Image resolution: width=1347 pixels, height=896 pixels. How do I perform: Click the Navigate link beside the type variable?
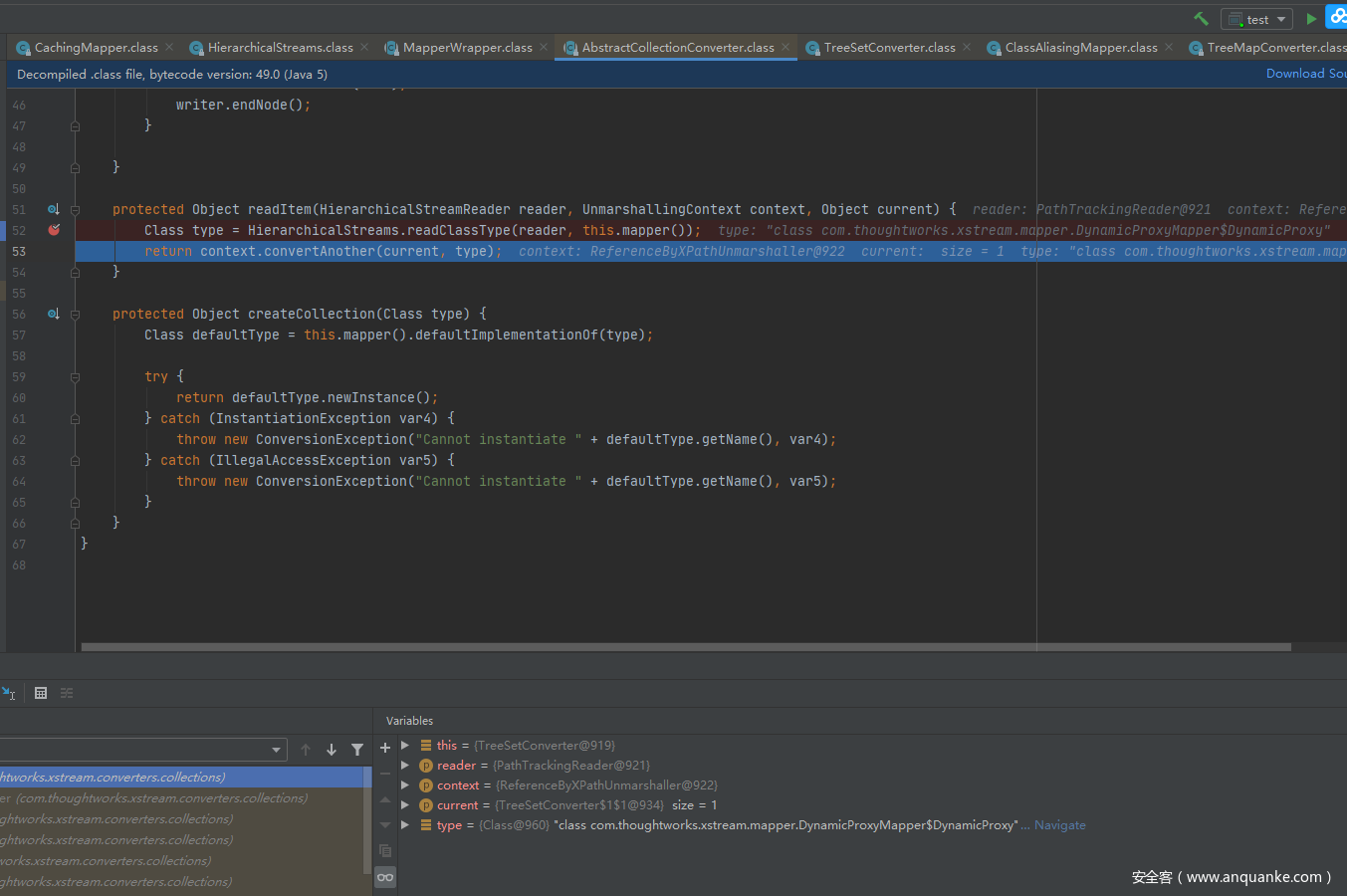pyautogui.click(x=1059, y=825)
